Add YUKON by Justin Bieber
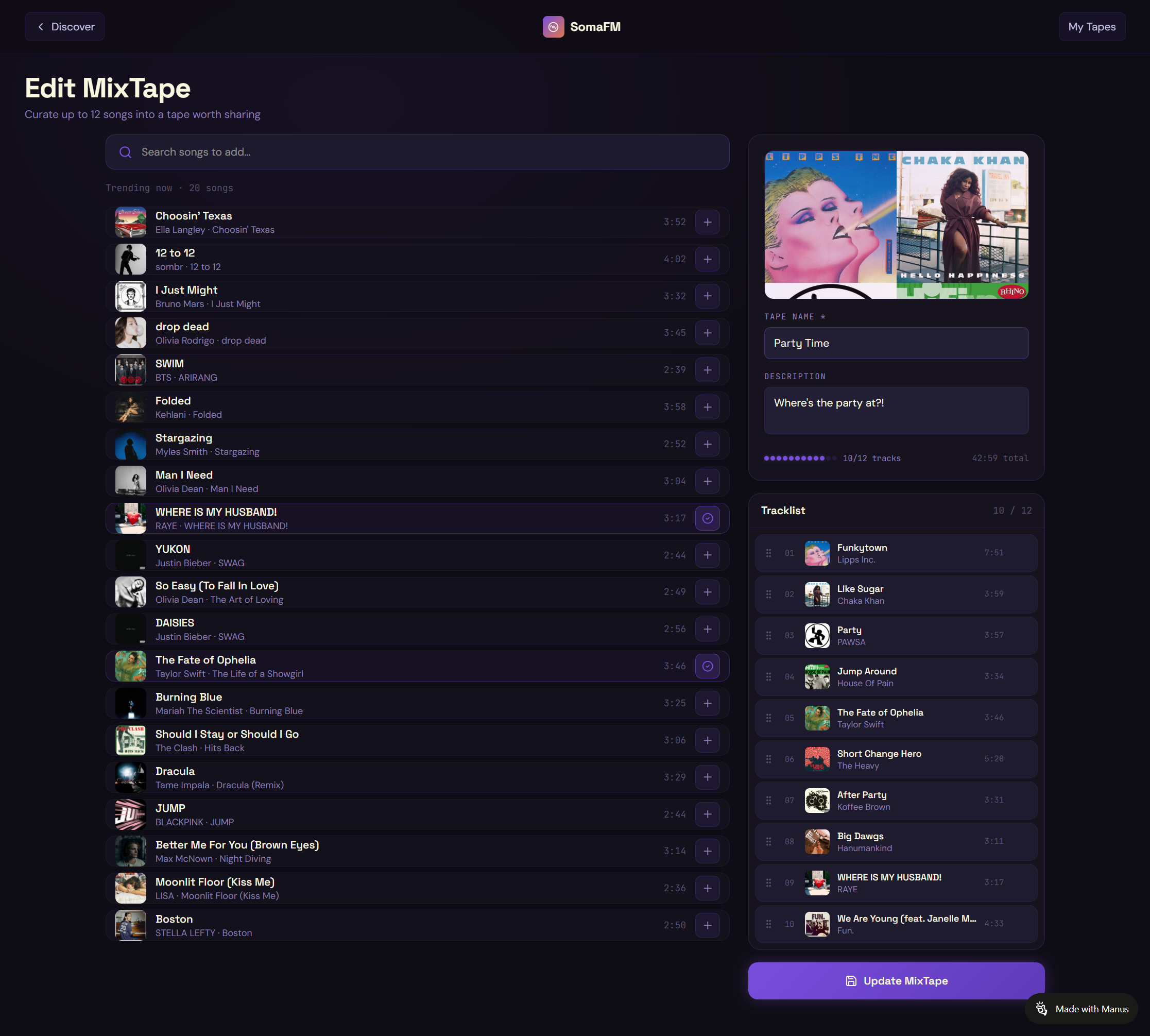The width and height of the screenshot is (1150, 1036). click(707, 555)
